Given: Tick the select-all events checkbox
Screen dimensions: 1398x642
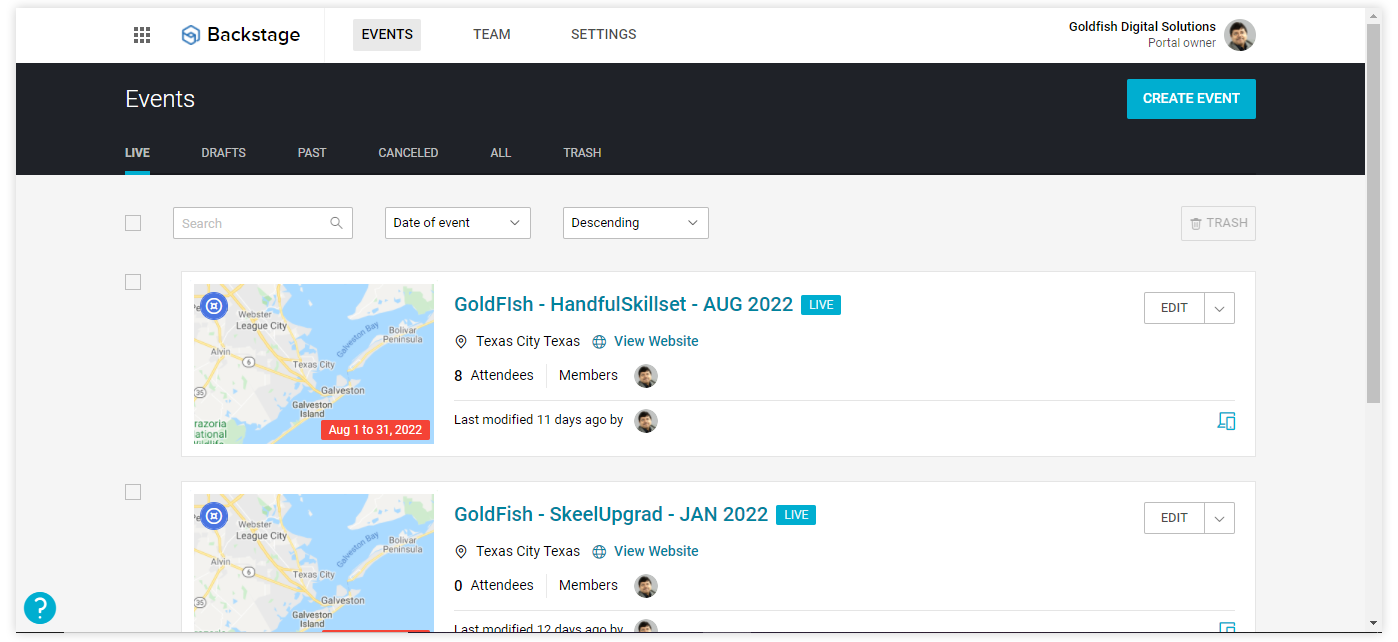Looking at the screenshot, I should point(133,223).
